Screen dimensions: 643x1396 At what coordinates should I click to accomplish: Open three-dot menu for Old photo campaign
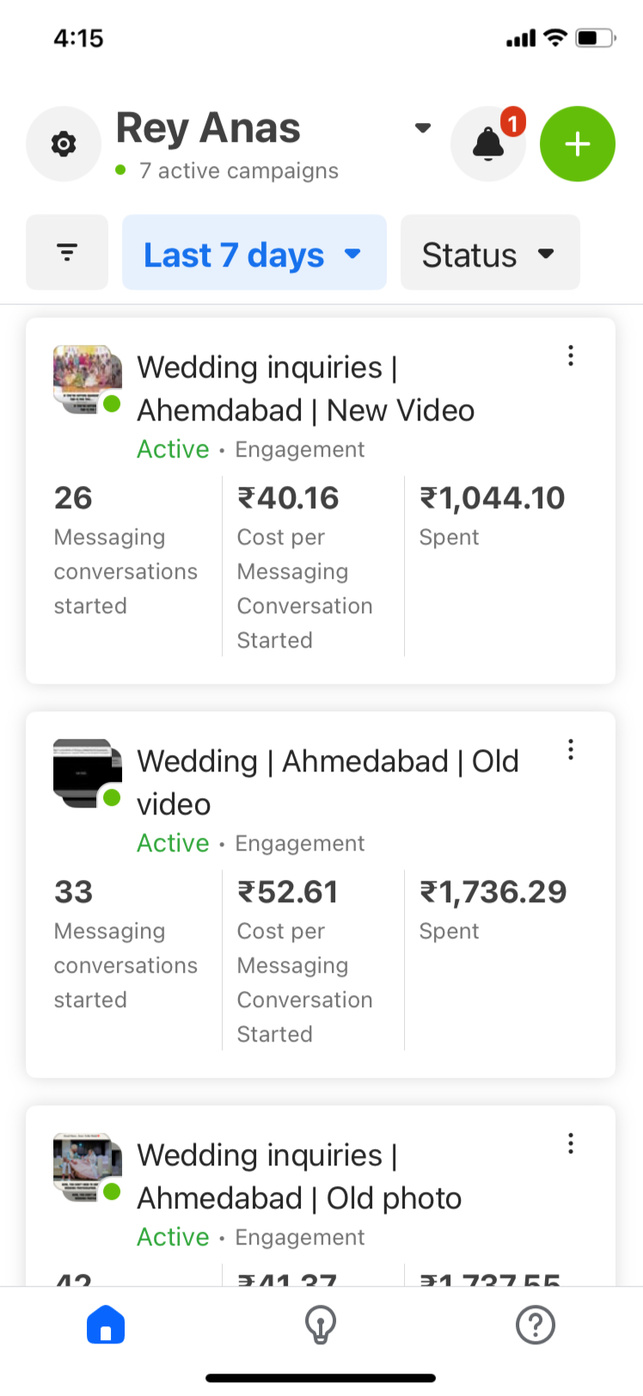click(570, 1143)
